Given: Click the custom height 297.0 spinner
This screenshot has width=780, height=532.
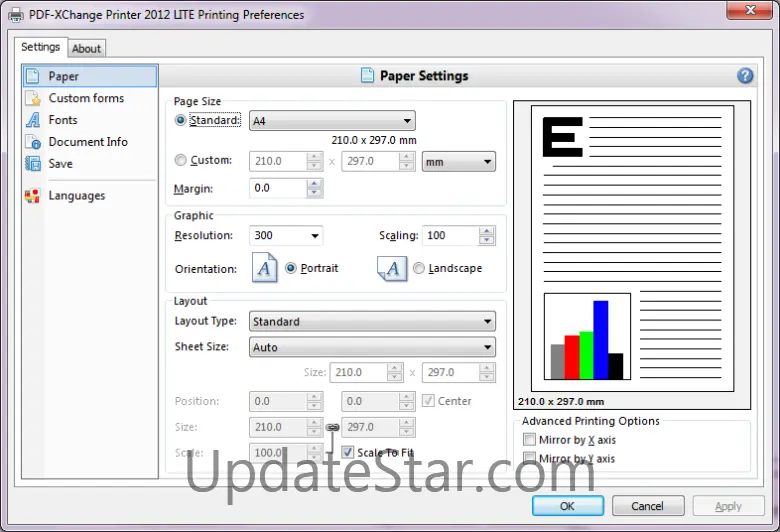Looking at the screenshot, I should [407, 161].
